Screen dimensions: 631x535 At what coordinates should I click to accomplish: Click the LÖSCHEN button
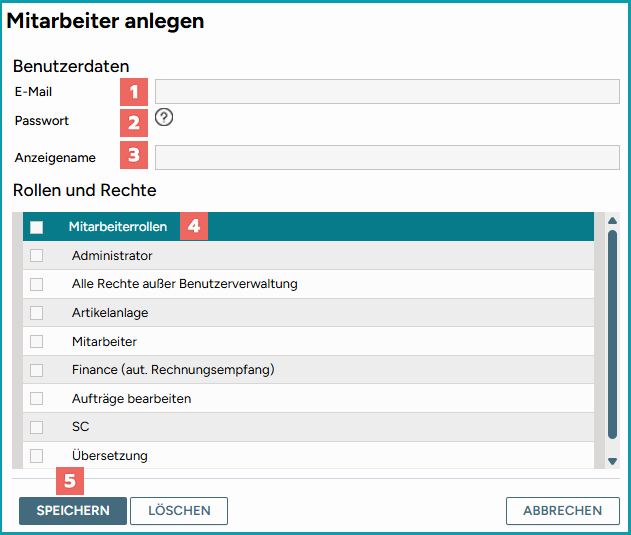click(x=179, y=511)
